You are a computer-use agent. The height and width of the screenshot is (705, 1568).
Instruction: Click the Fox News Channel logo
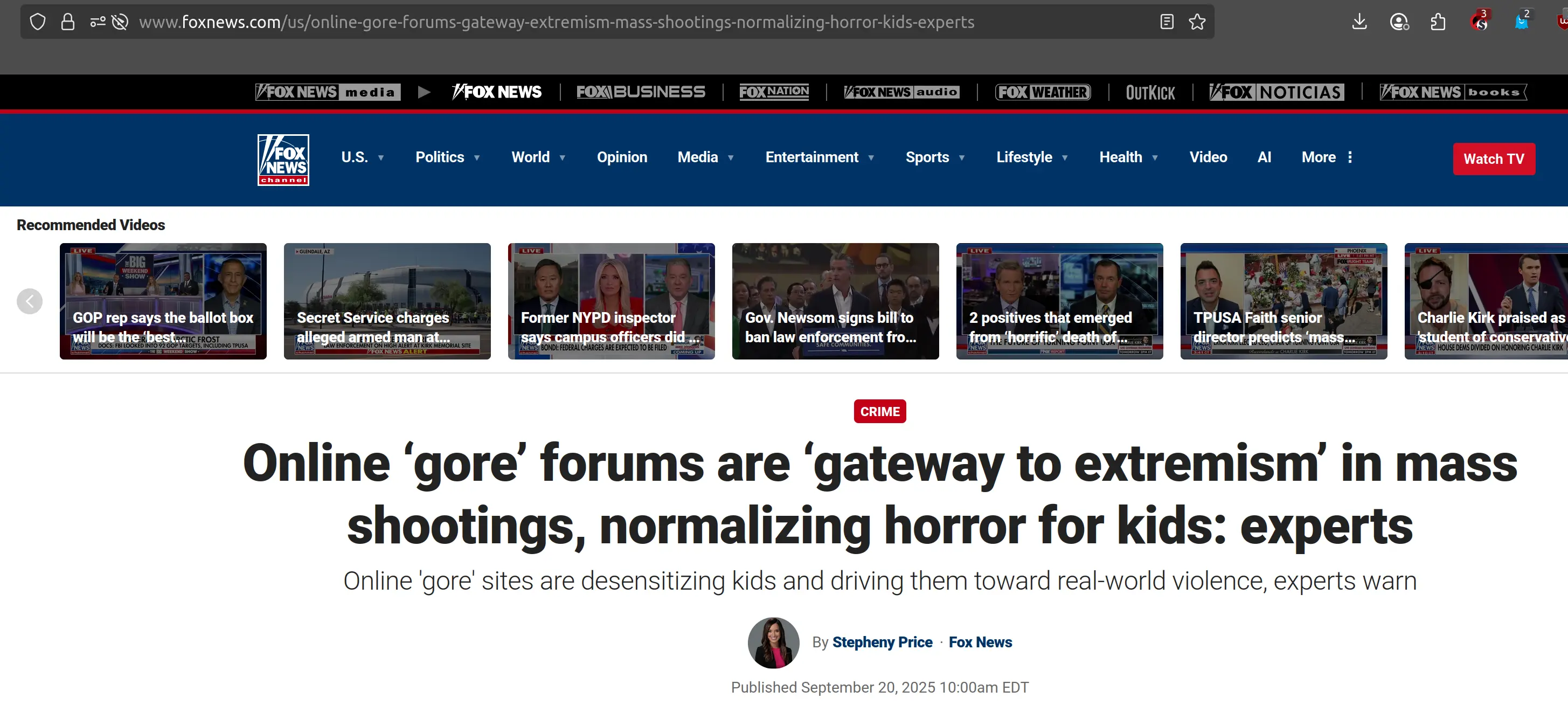(x=283, y=160)
